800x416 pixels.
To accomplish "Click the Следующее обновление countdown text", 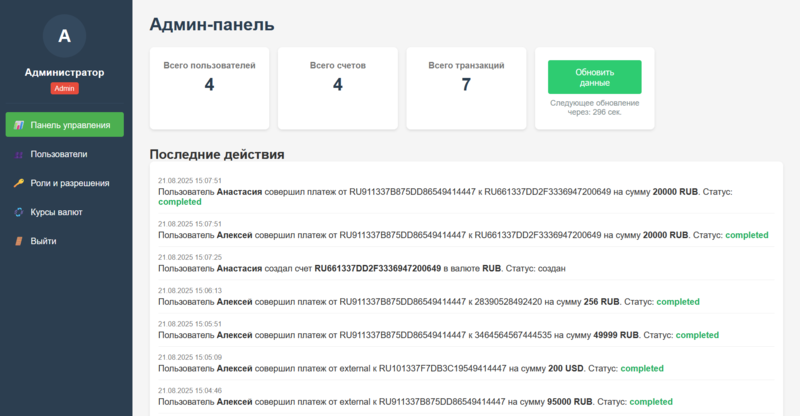I will click(594, 107).
